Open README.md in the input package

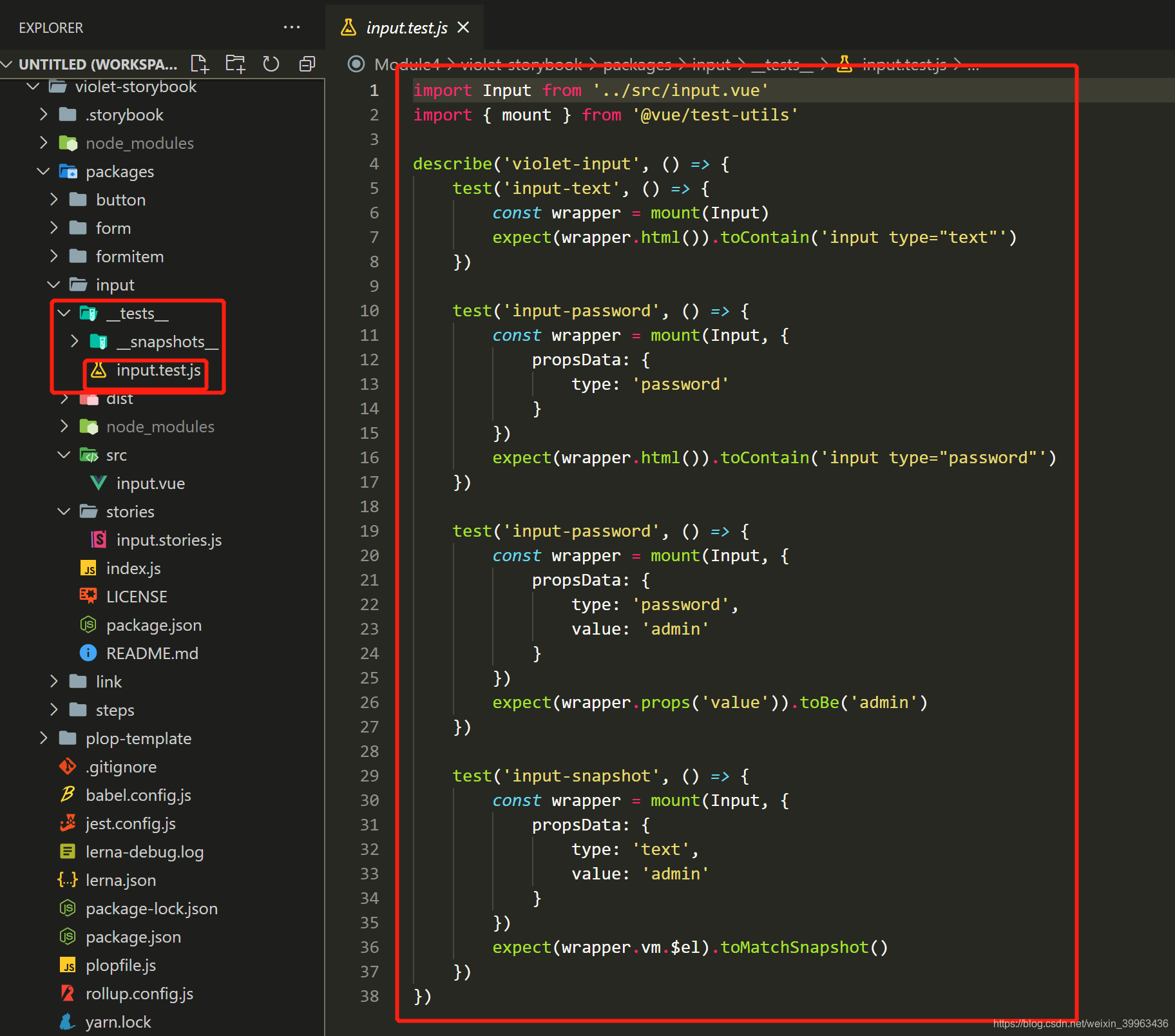pyautogui.click(x=152, y=653)
